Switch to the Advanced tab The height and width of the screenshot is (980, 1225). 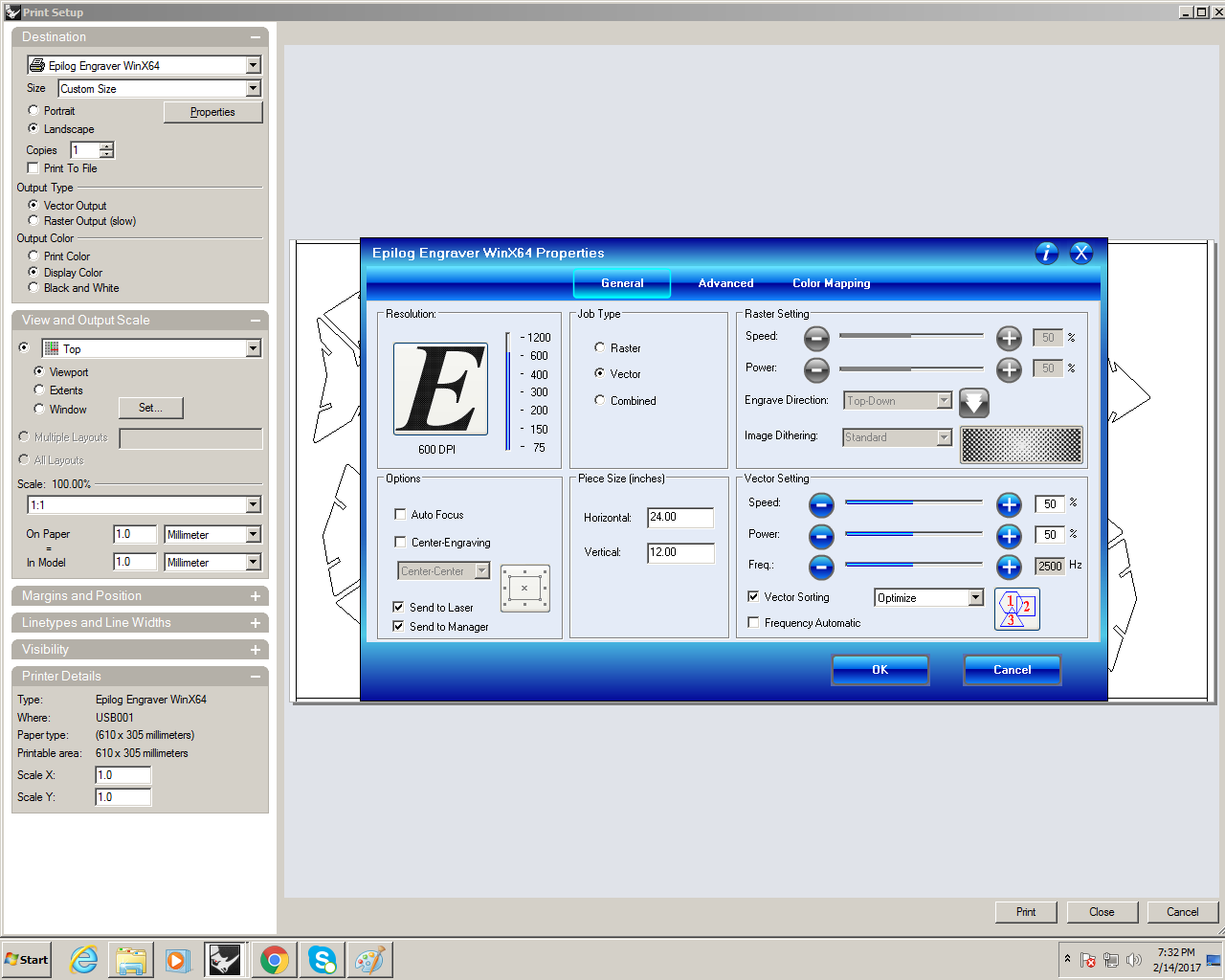[x=725, y=283]
